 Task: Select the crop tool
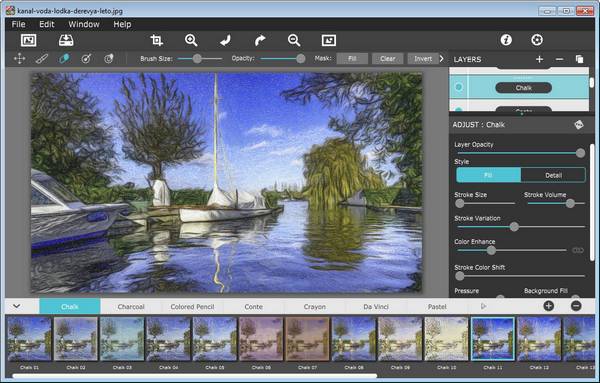[157, 40]
